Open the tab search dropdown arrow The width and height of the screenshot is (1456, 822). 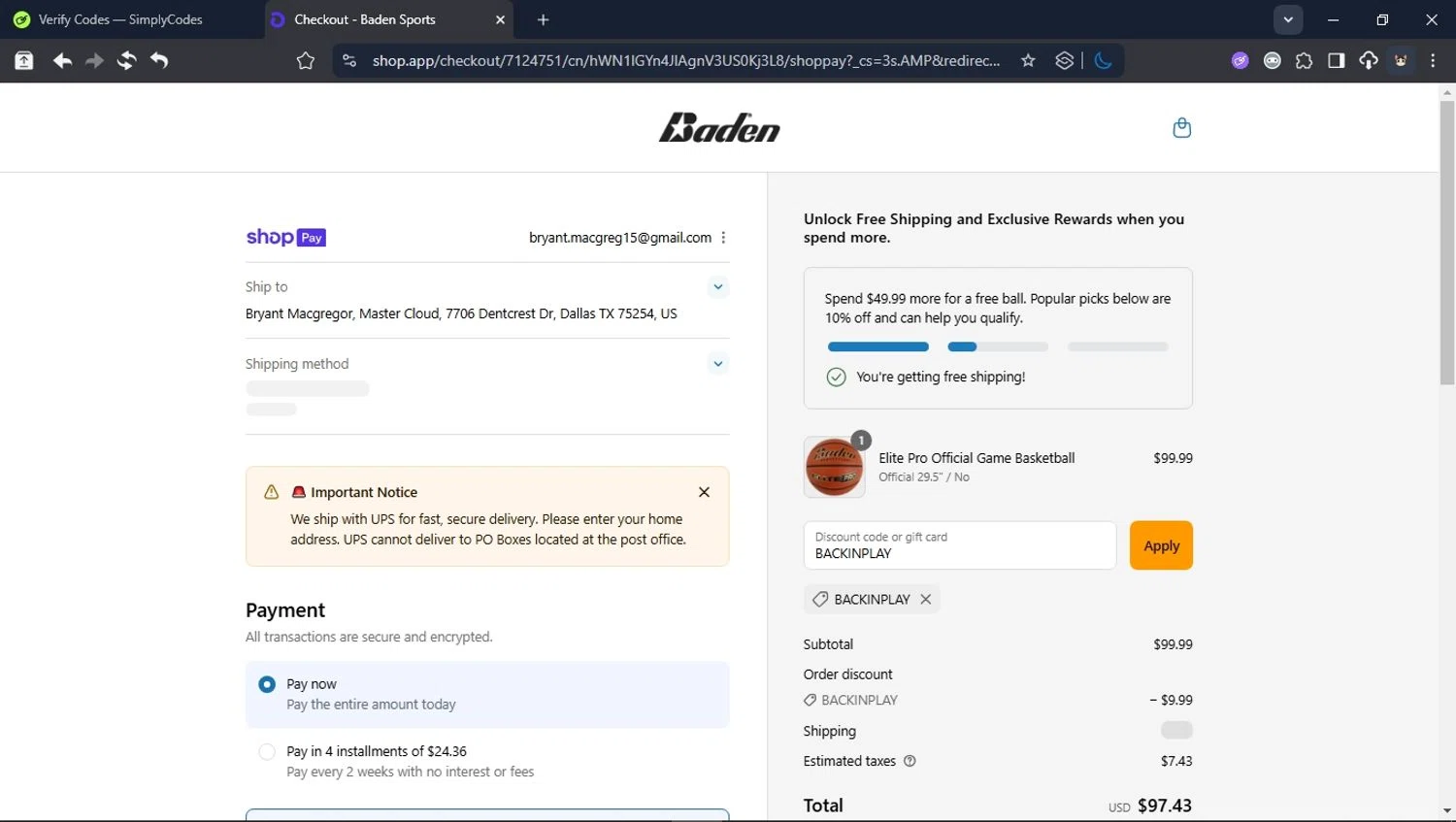(x=1288, y=19)
